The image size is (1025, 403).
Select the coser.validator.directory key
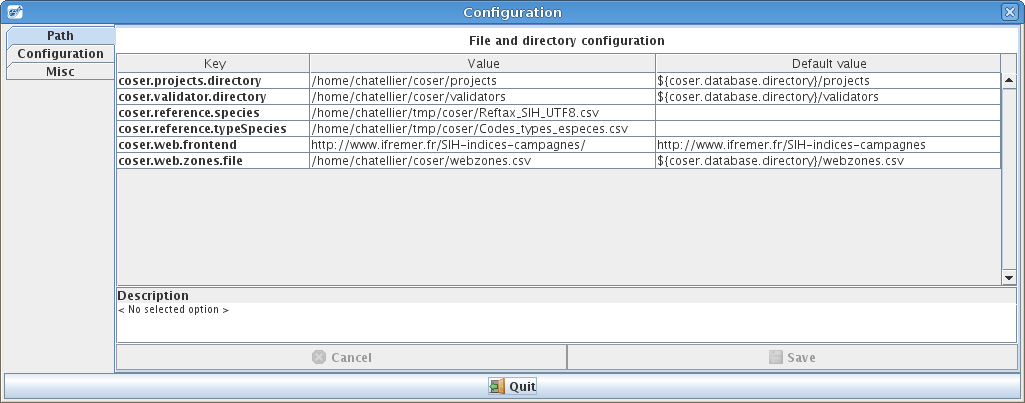[213, 97]
